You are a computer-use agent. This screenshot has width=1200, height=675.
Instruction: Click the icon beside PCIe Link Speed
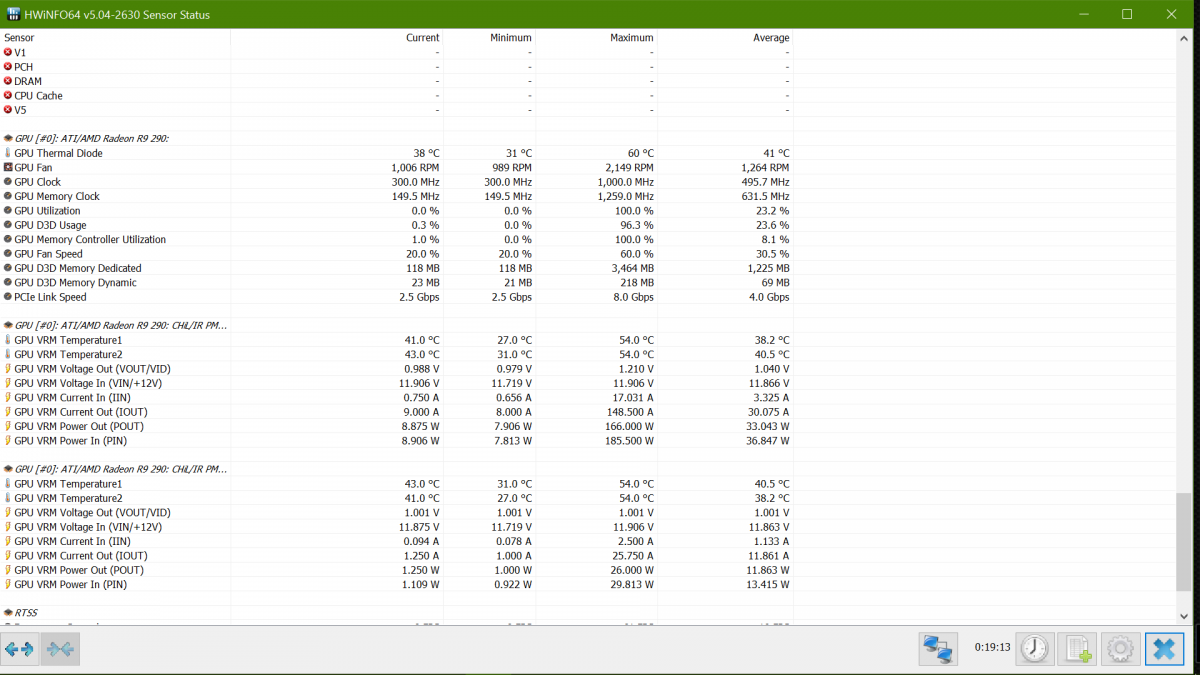(x=8, y=297)
